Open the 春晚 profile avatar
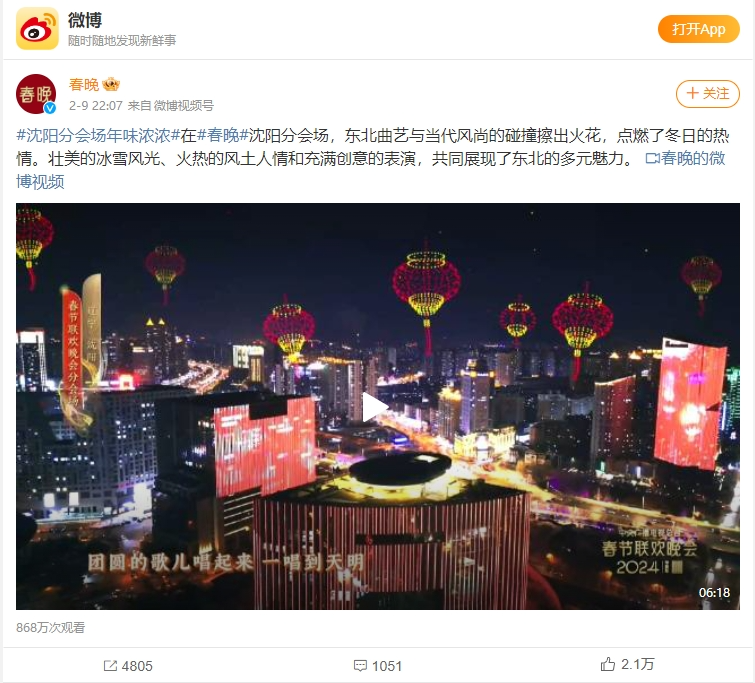 click(36, 94)
